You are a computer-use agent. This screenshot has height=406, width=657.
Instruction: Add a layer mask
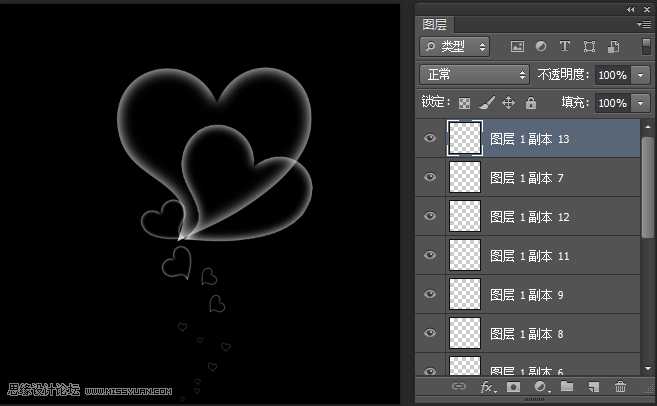(x=514, y=387)
